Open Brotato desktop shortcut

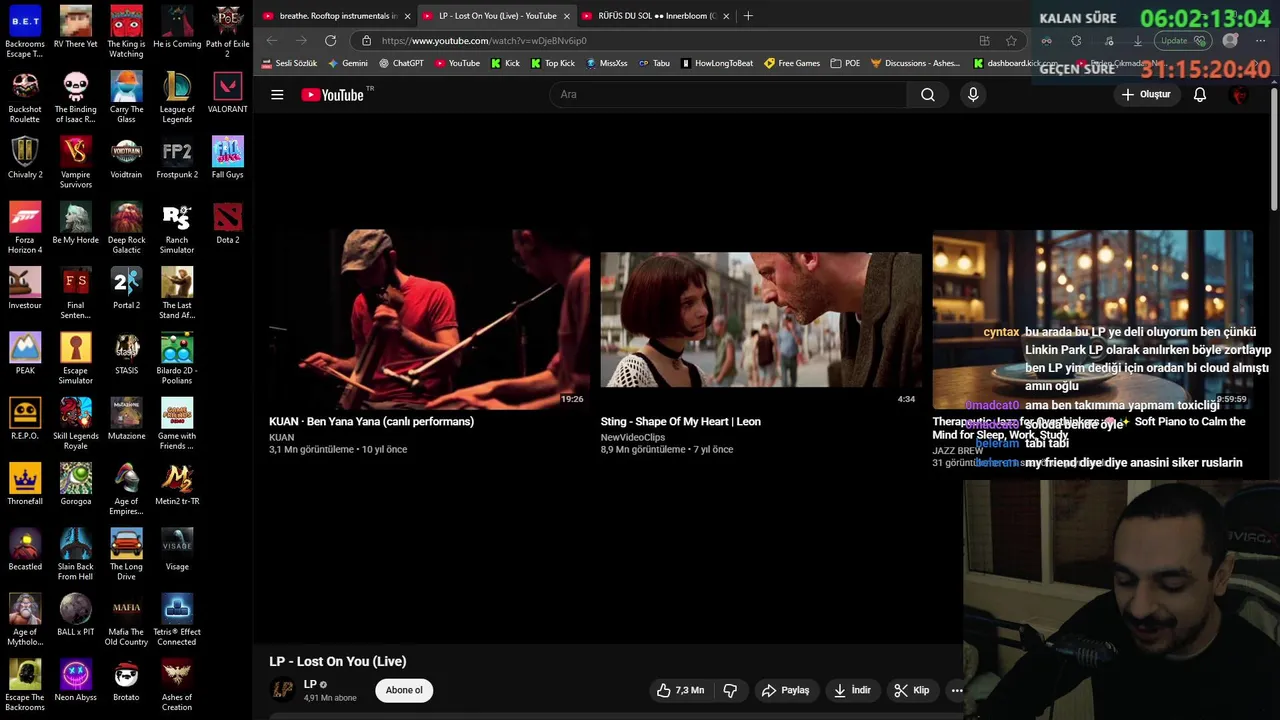pyautogui.click(x=126, y=680)
